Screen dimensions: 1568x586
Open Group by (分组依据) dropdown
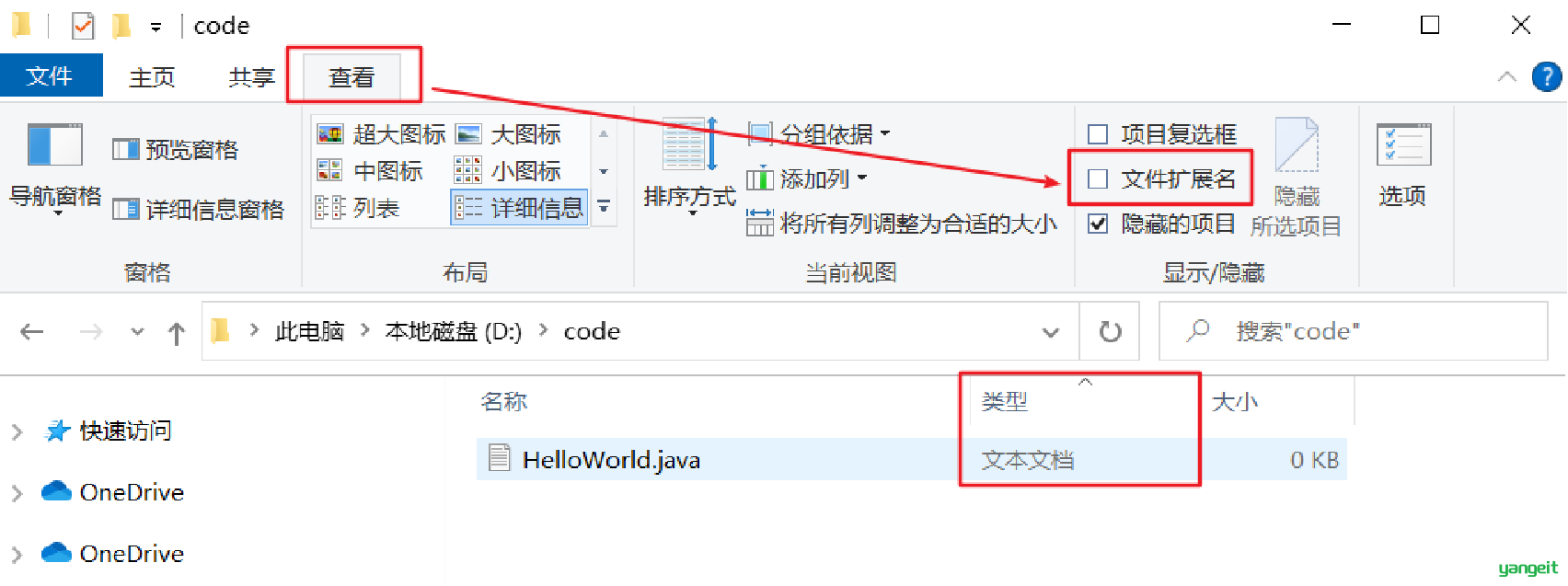tap(818, 134)
